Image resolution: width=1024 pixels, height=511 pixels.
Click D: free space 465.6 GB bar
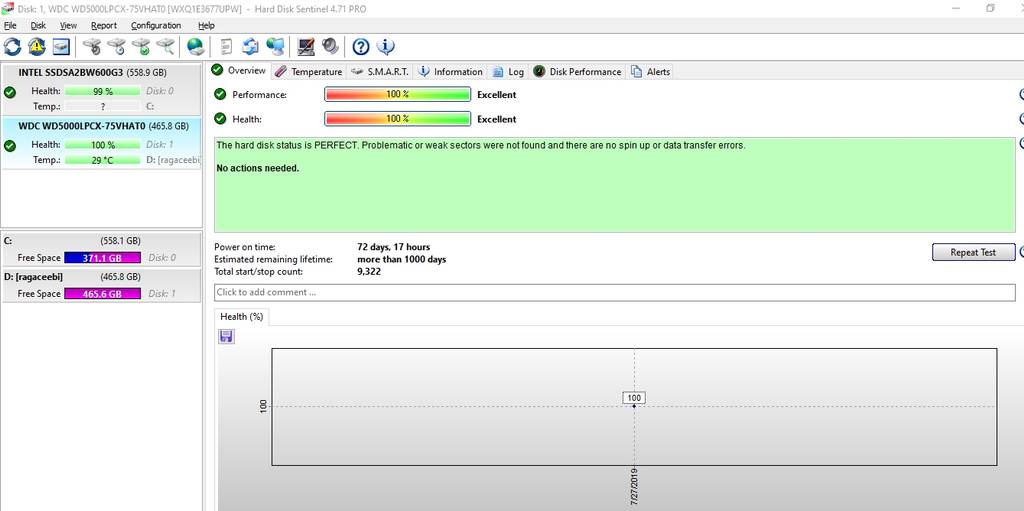(103, 294)
